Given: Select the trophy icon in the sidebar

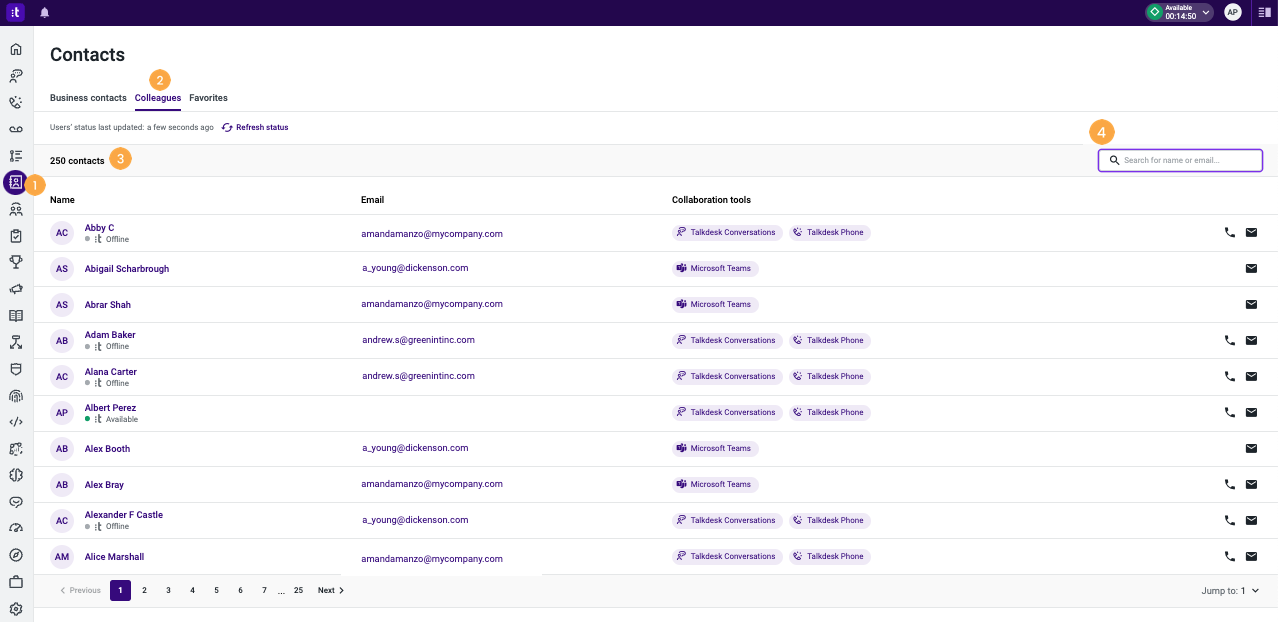Looking at the screenshot, I should pos(15,262).
